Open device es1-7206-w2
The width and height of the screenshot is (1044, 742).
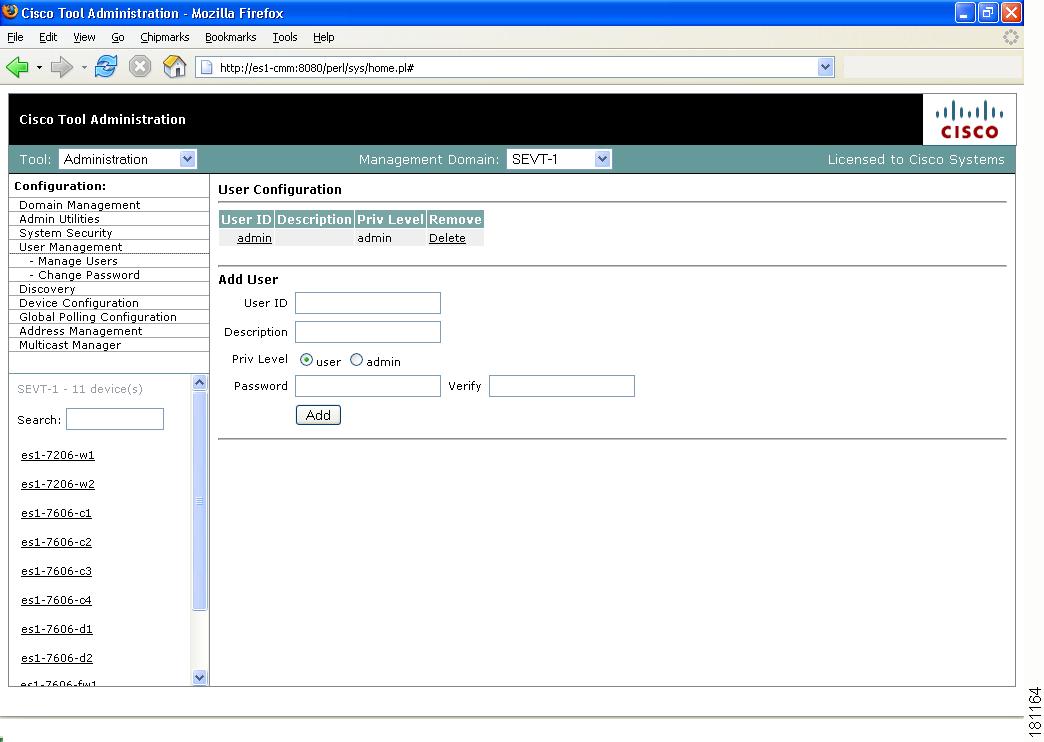click(x=58, y=484)
